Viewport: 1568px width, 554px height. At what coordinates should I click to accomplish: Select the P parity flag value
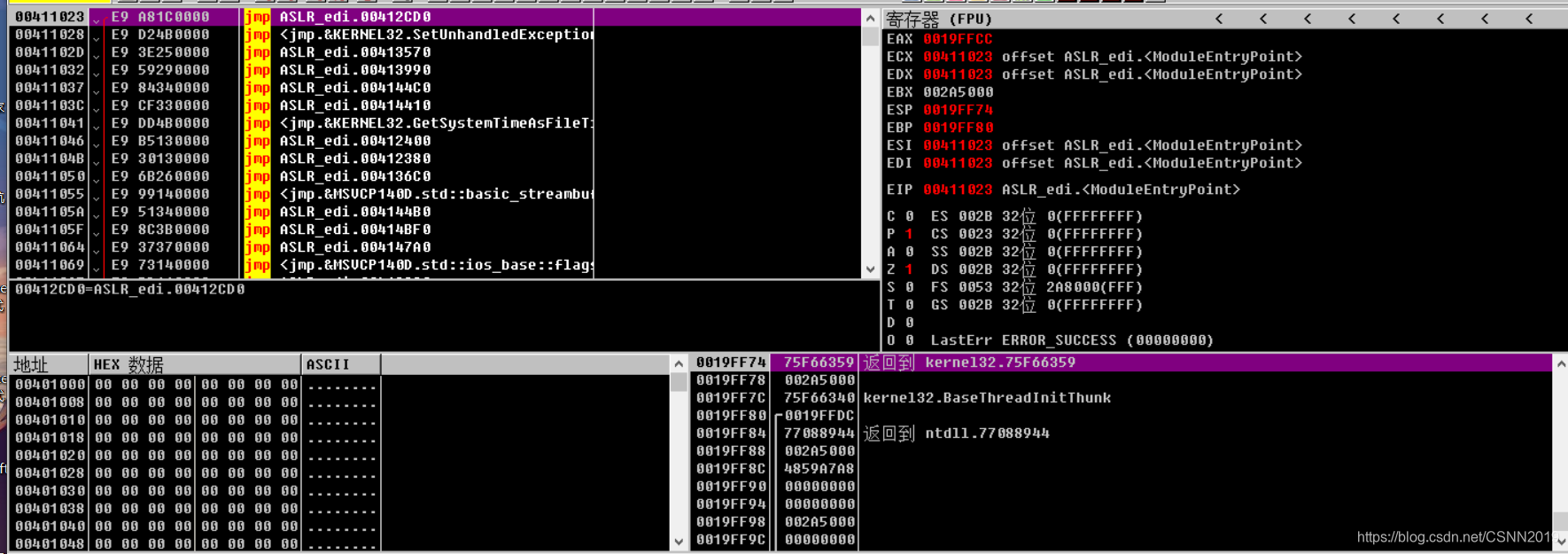coord(909,234)
